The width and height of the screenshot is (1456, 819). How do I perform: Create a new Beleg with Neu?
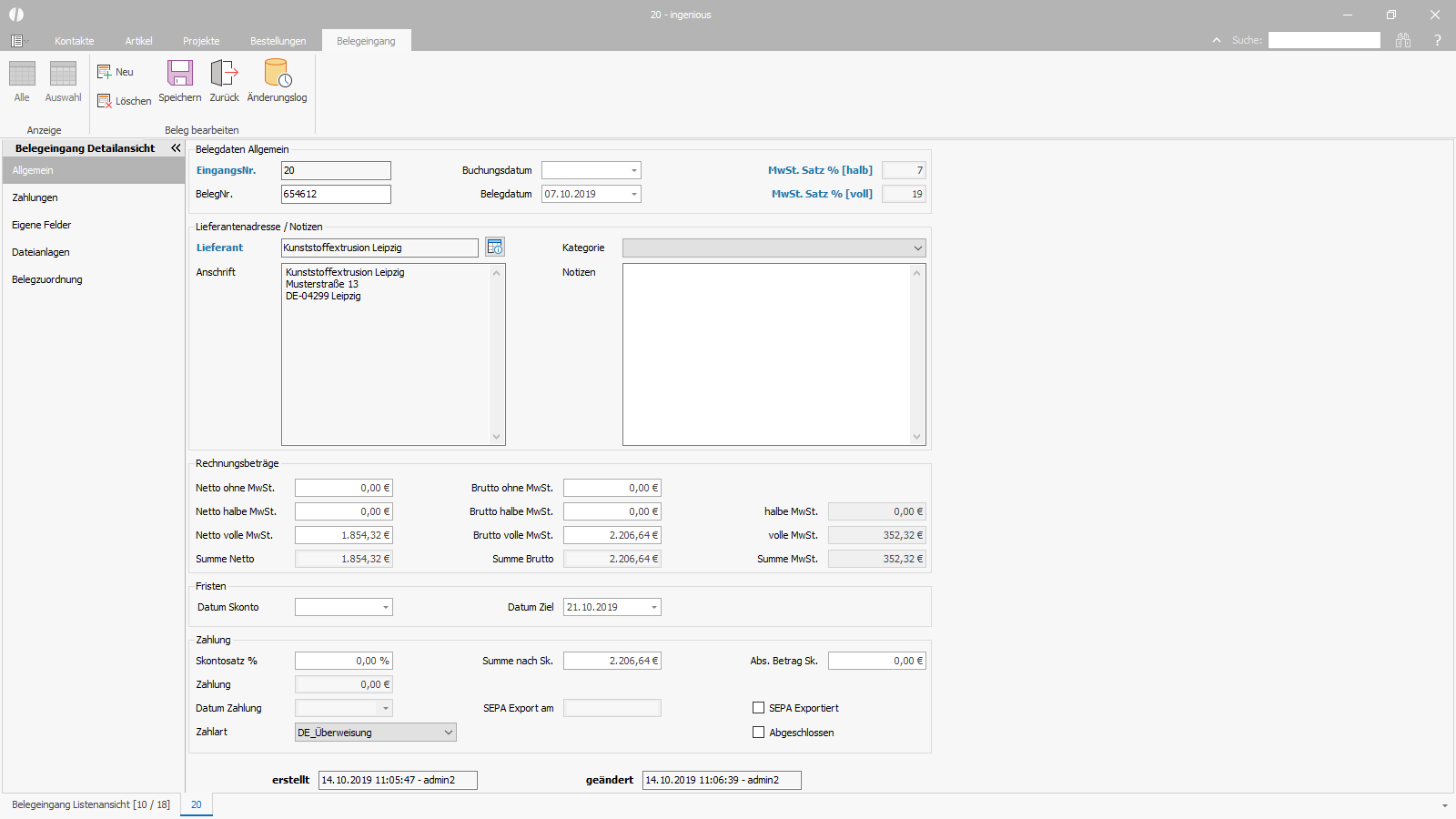click(x=116, y=71)
